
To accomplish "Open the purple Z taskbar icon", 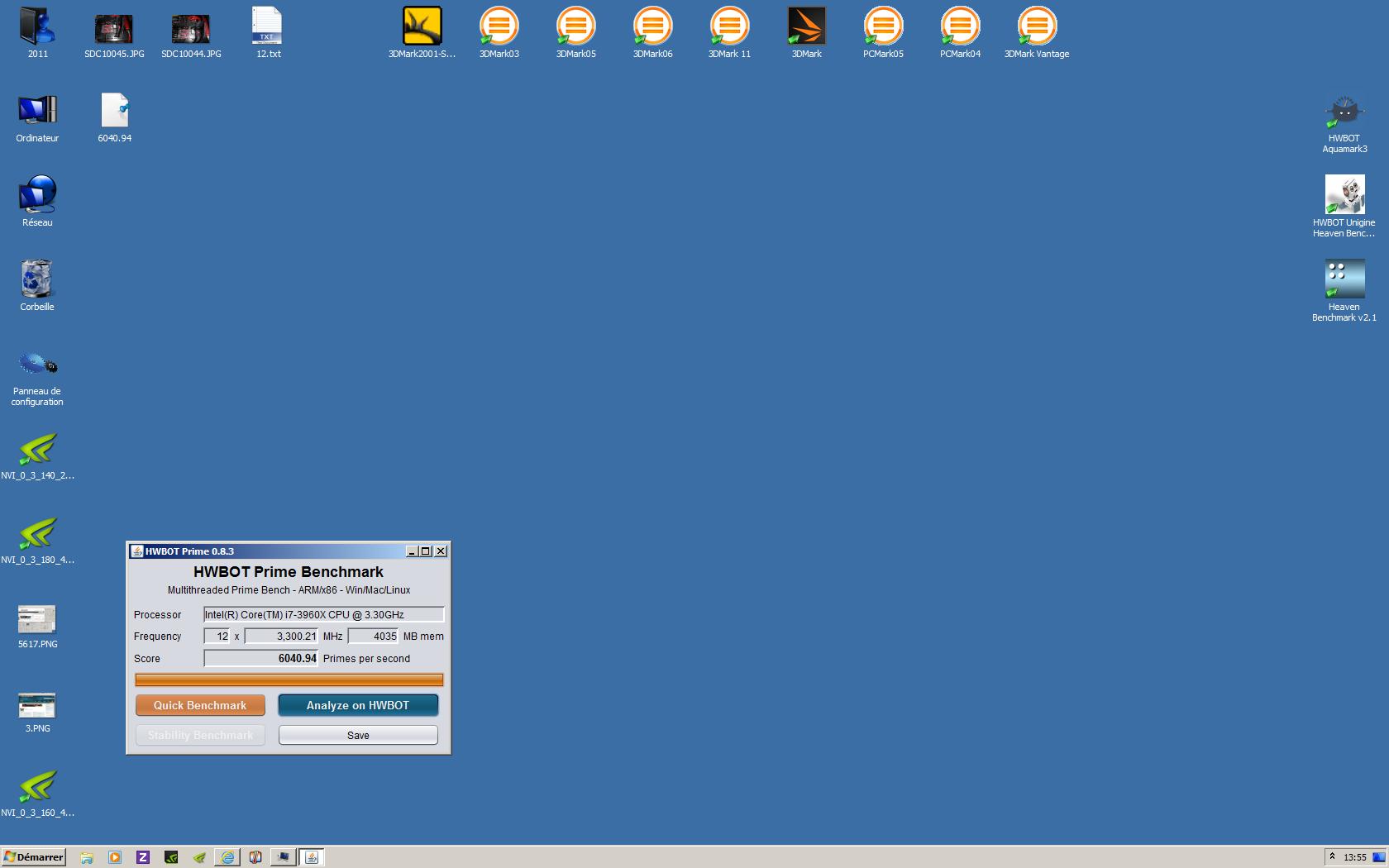I will click(x=143, y=857).
